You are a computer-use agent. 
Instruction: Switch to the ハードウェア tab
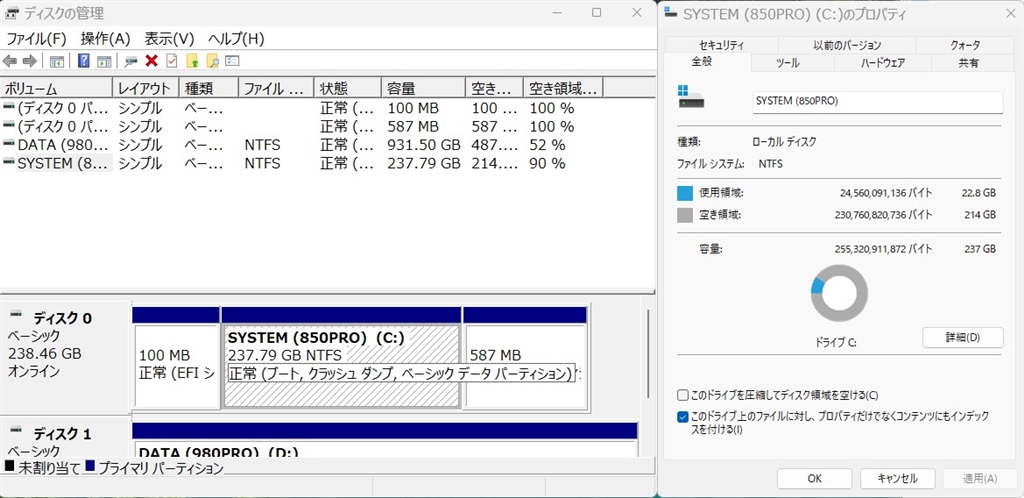click(x=883, y=63)
